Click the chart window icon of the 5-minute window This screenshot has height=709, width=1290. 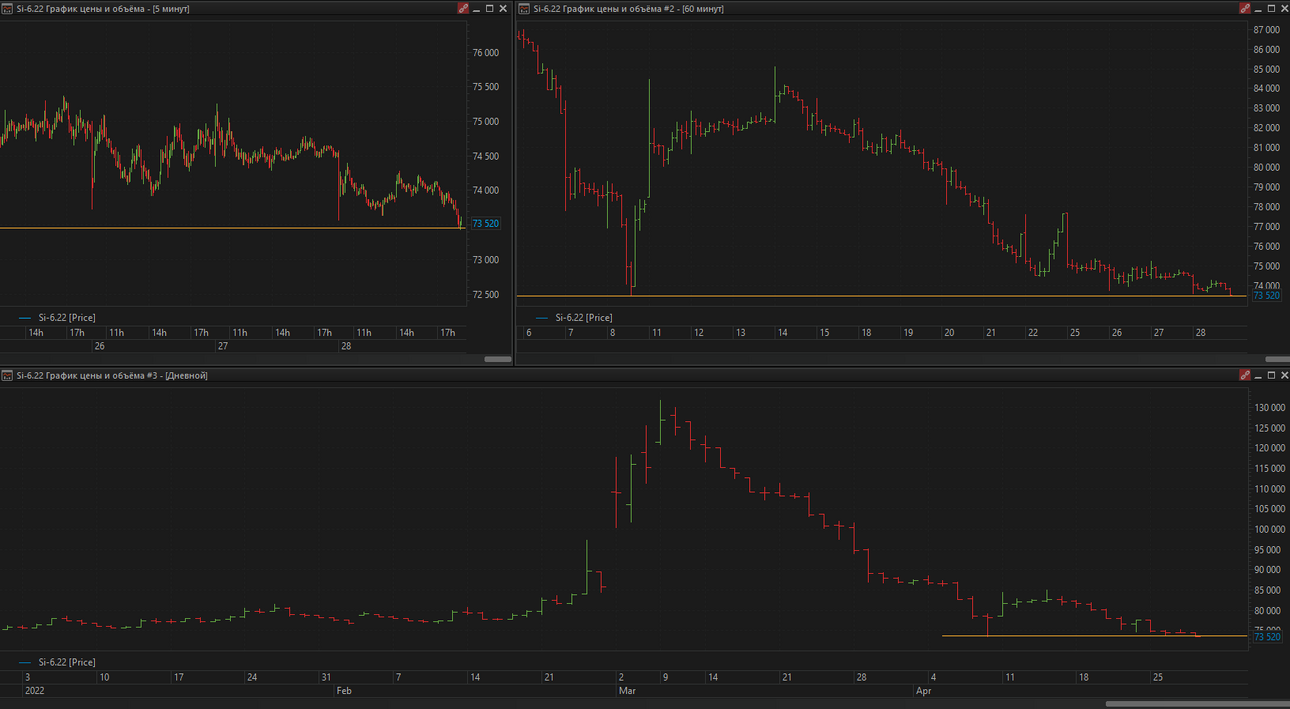click(x=6, y=8)
